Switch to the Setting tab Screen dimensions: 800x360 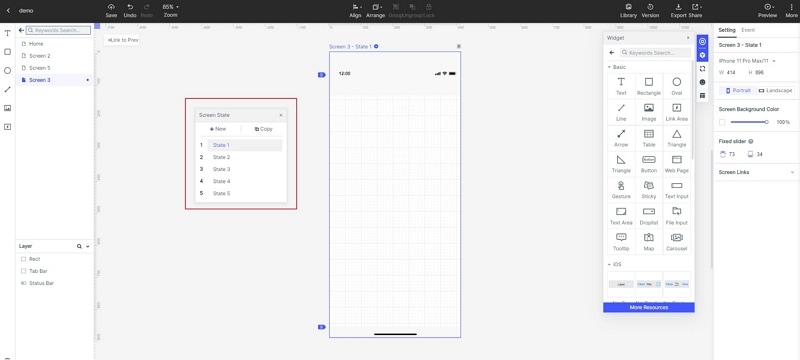(x=727, y=30)
